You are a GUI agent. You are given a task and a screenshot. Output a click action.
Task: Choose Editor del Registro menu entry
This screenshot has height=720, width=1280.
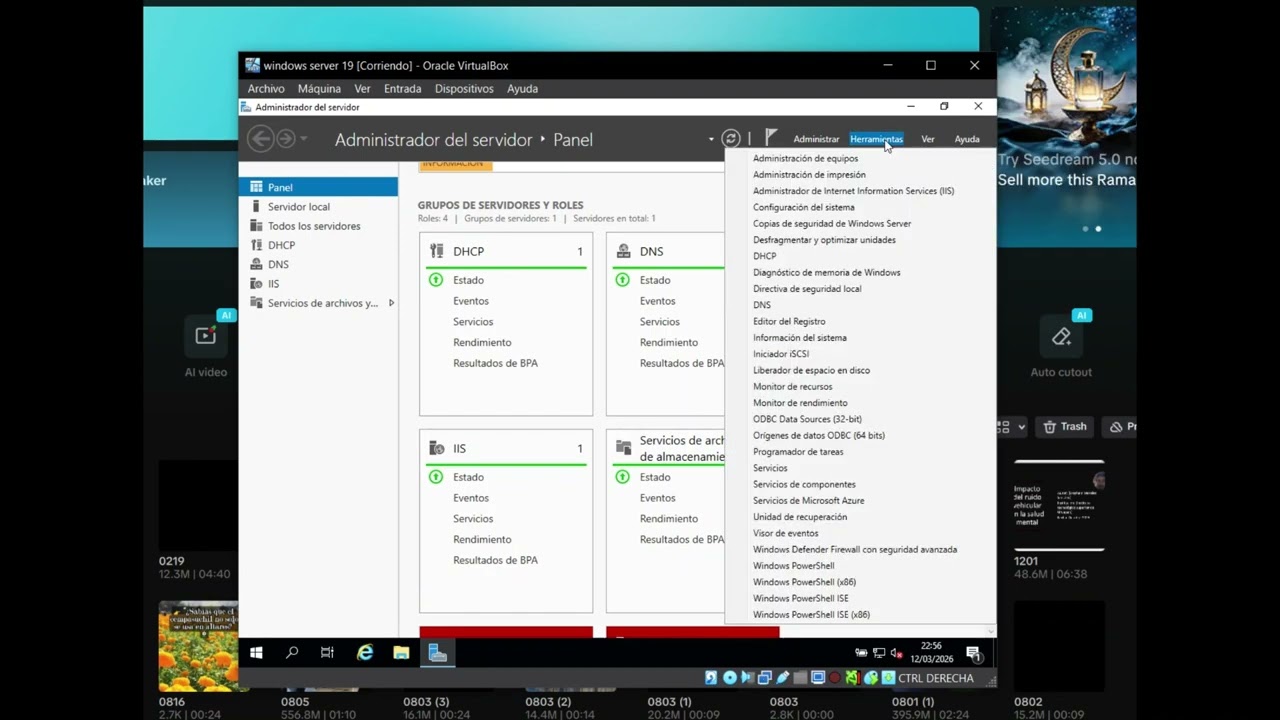(x=789, y=321)
